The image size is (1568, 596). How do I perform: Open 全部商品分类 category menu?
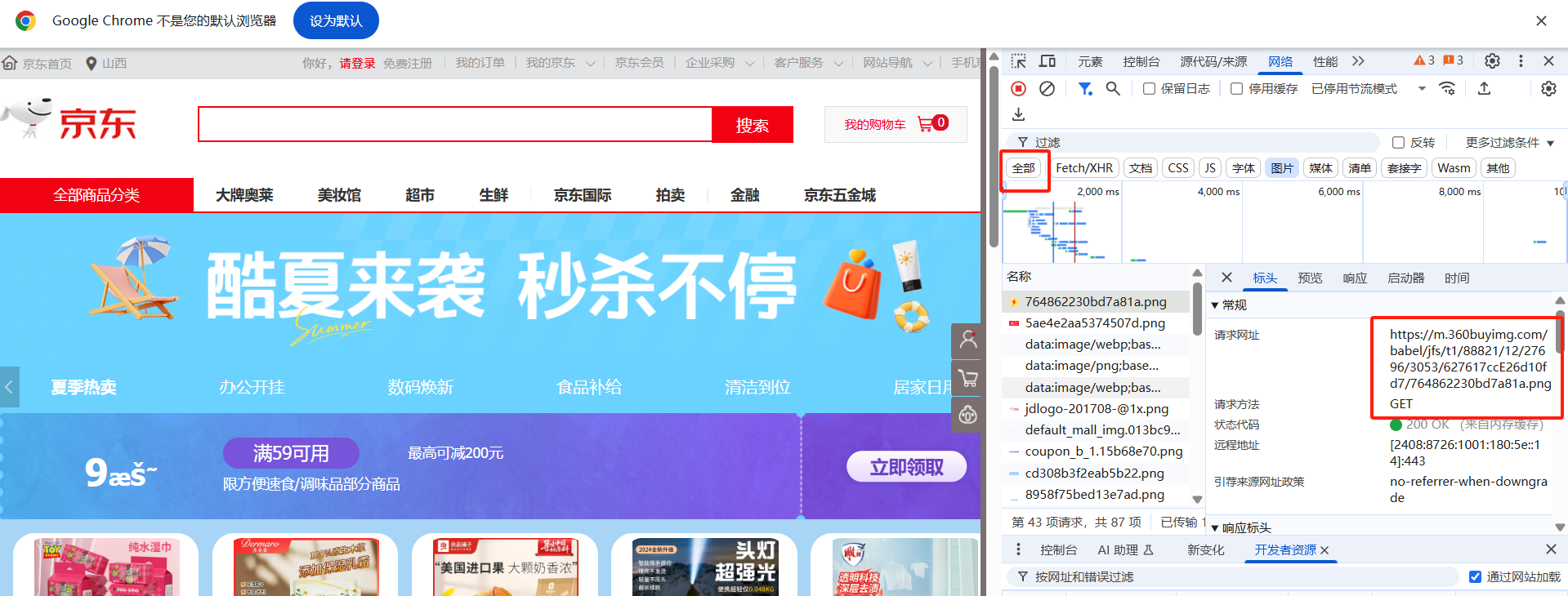(x=96, y=195)
